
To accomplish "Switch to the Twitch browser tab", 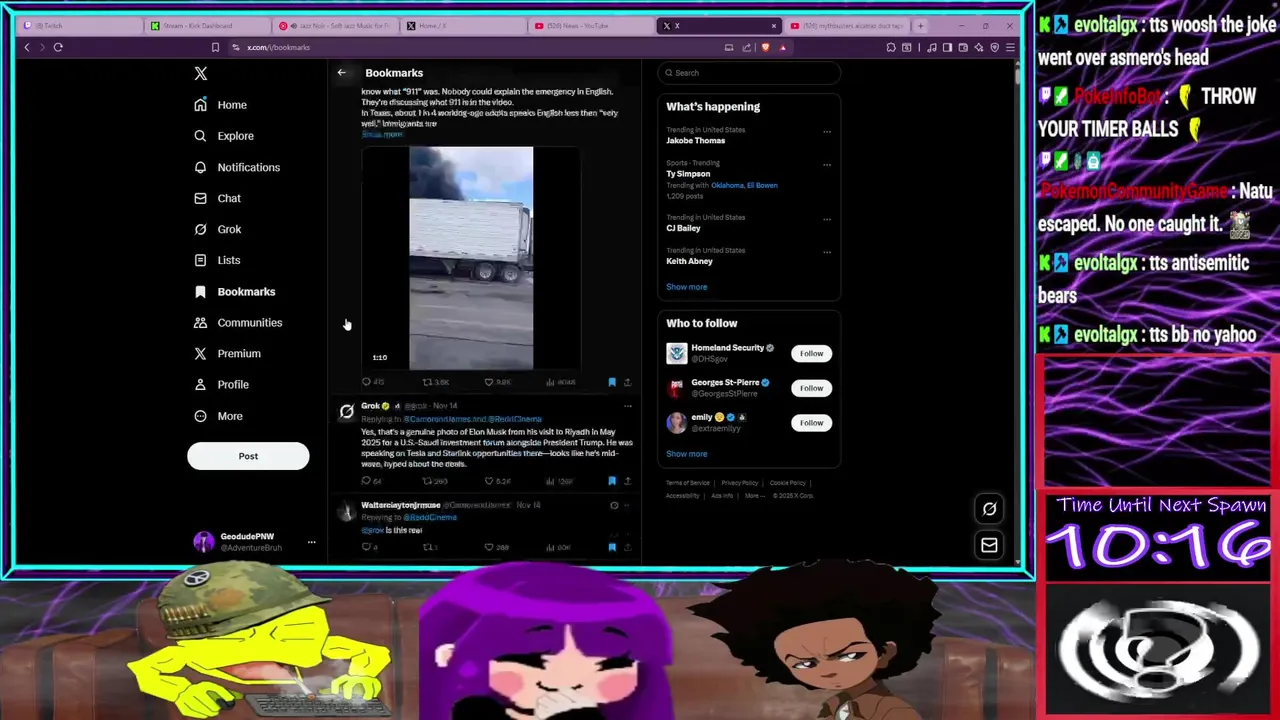I will pos(80,26).
